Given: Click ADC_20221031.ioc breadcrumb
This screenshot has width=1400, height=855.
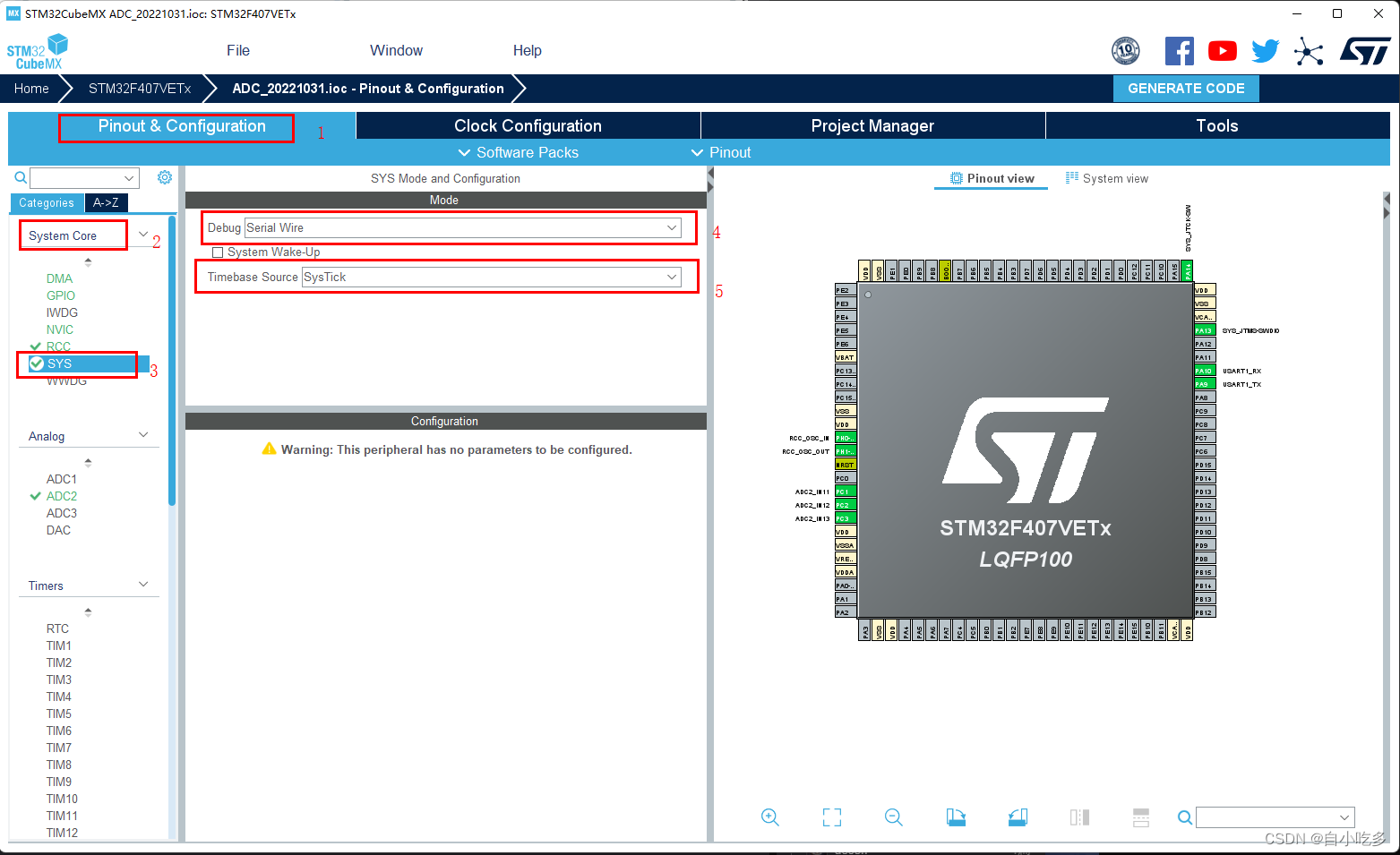Looking at the screenshot, I should pos(368,89).
